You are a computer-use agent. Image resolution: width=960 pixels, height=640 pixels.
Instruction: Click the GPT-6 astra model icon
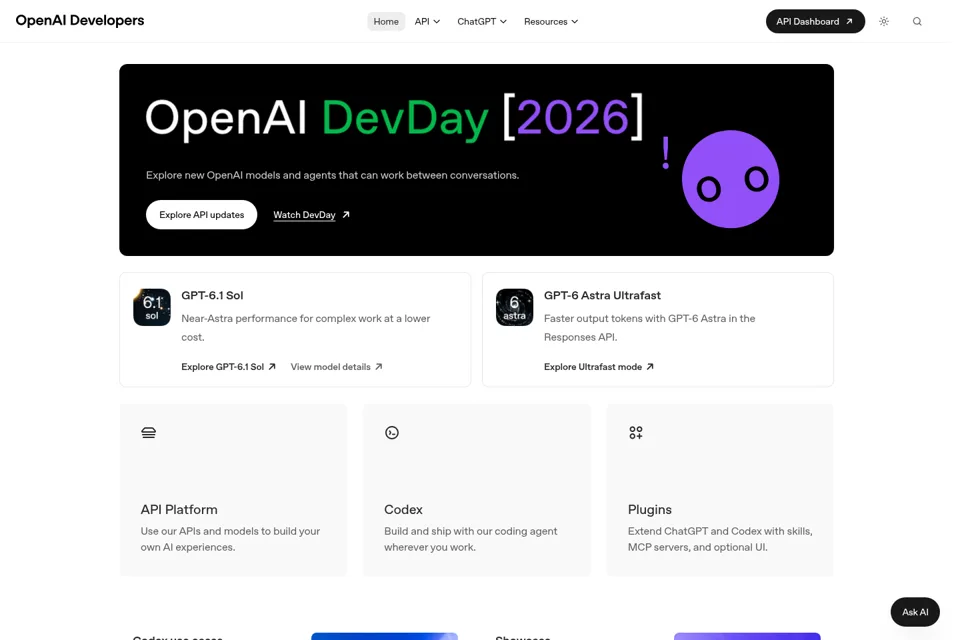[x=514, y=307]
